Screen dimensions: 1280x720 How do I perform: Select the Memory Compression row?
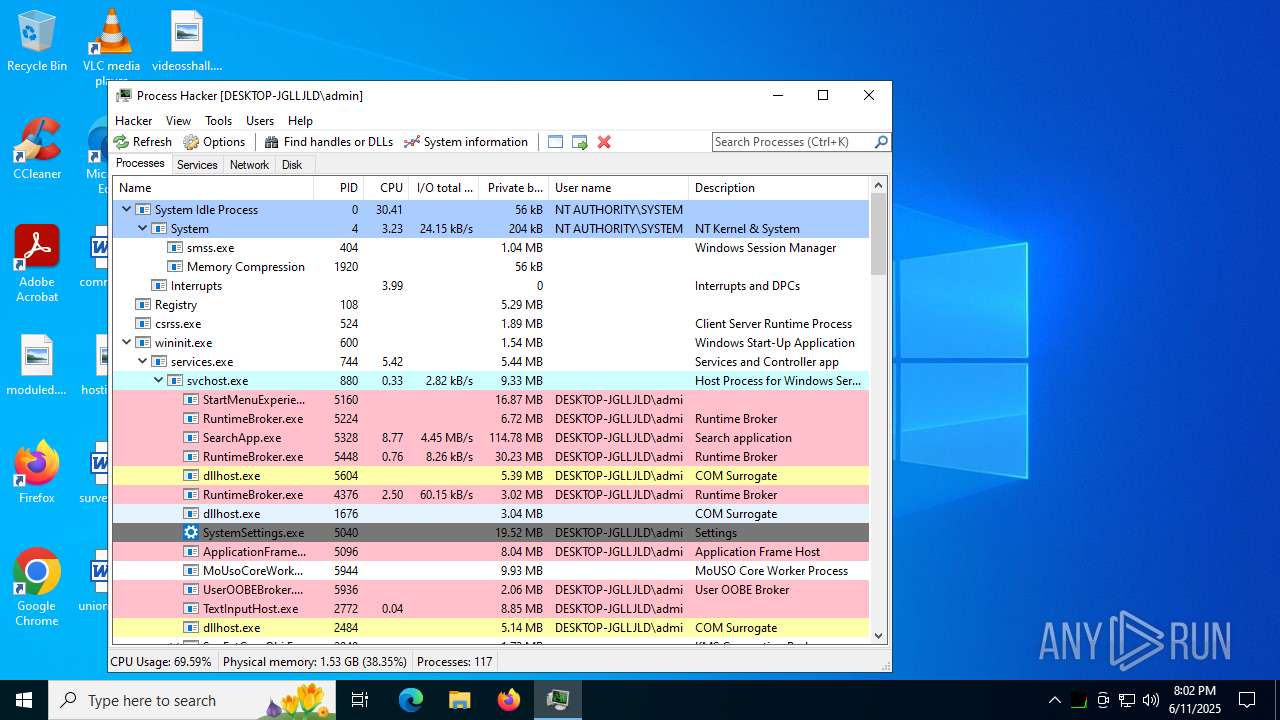491,267
